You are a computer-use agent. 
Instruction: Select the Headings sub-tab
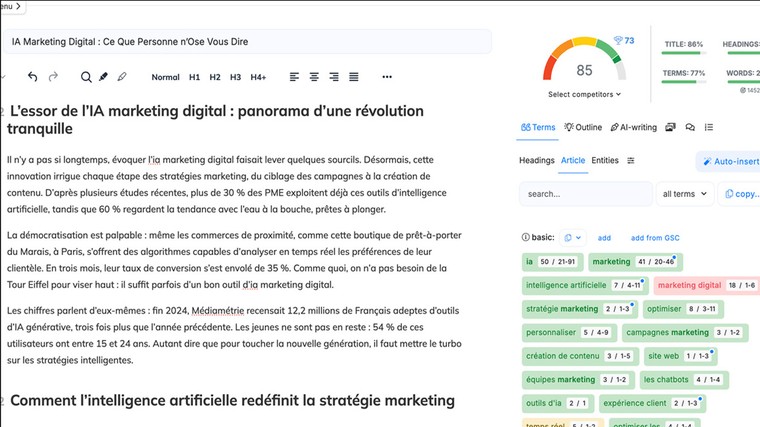(x=537, y=160)
